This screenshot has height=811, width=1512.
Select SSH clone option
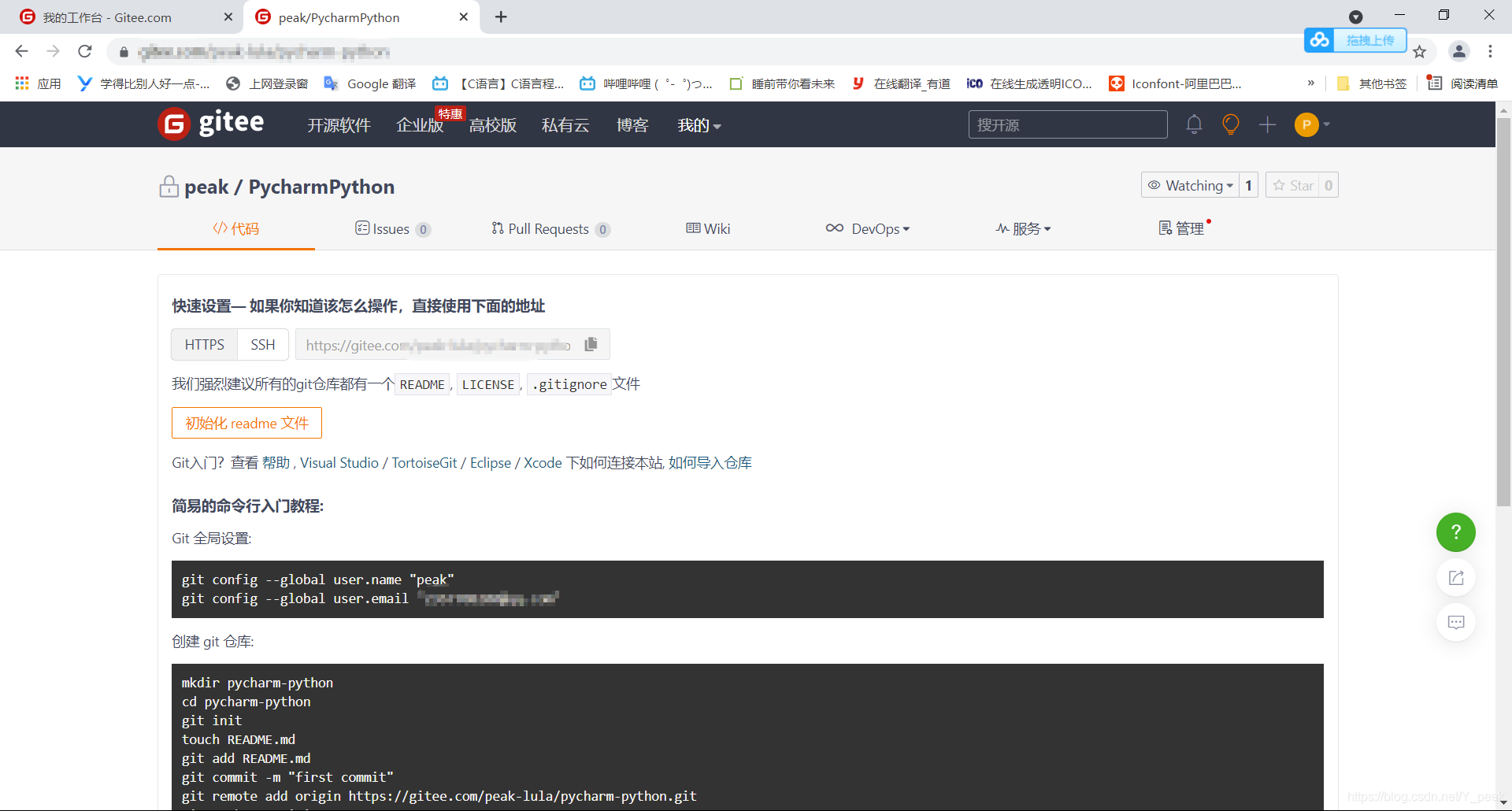263,345
